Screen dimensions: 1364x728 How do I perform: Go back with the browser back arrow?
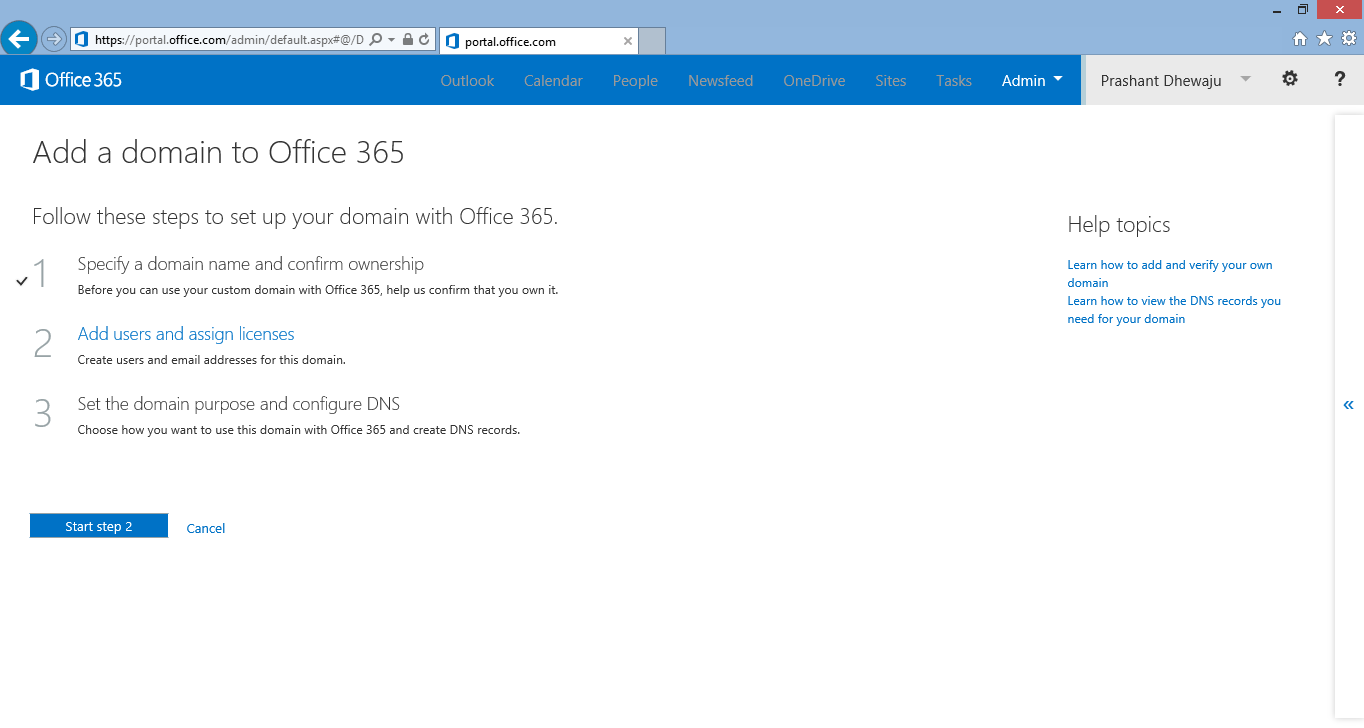point(19,39)
